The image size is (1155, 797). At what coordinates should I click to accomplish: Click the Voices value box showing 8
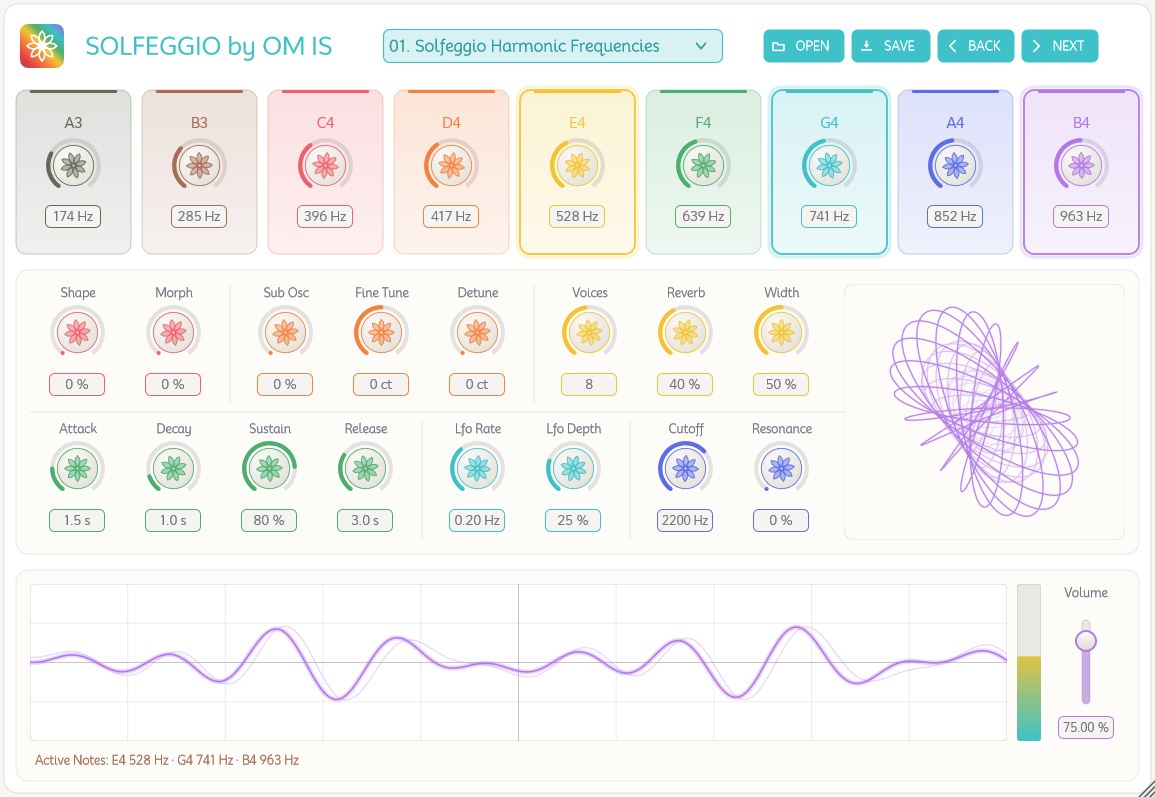point(589,385)
